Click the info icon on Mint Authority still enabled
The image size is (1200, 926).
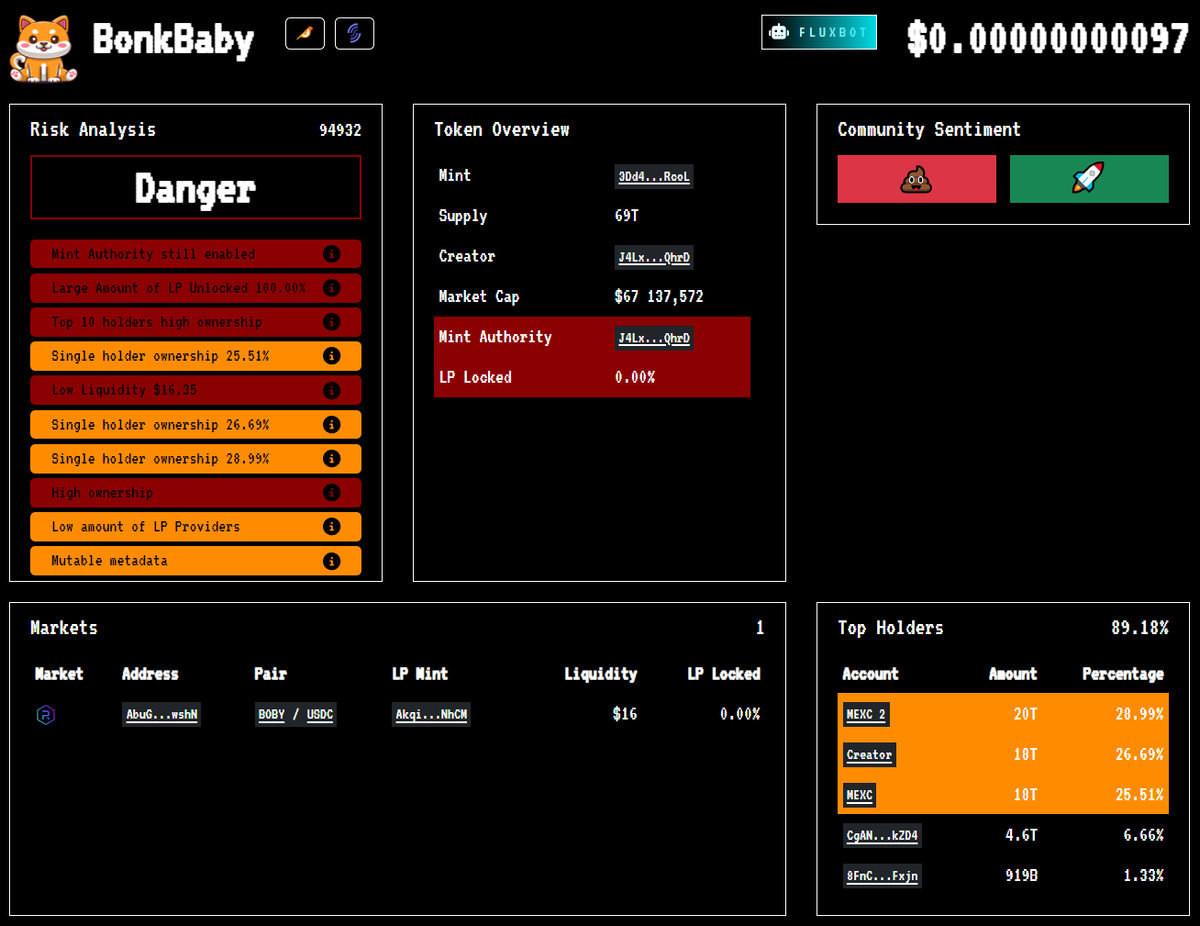331,254
